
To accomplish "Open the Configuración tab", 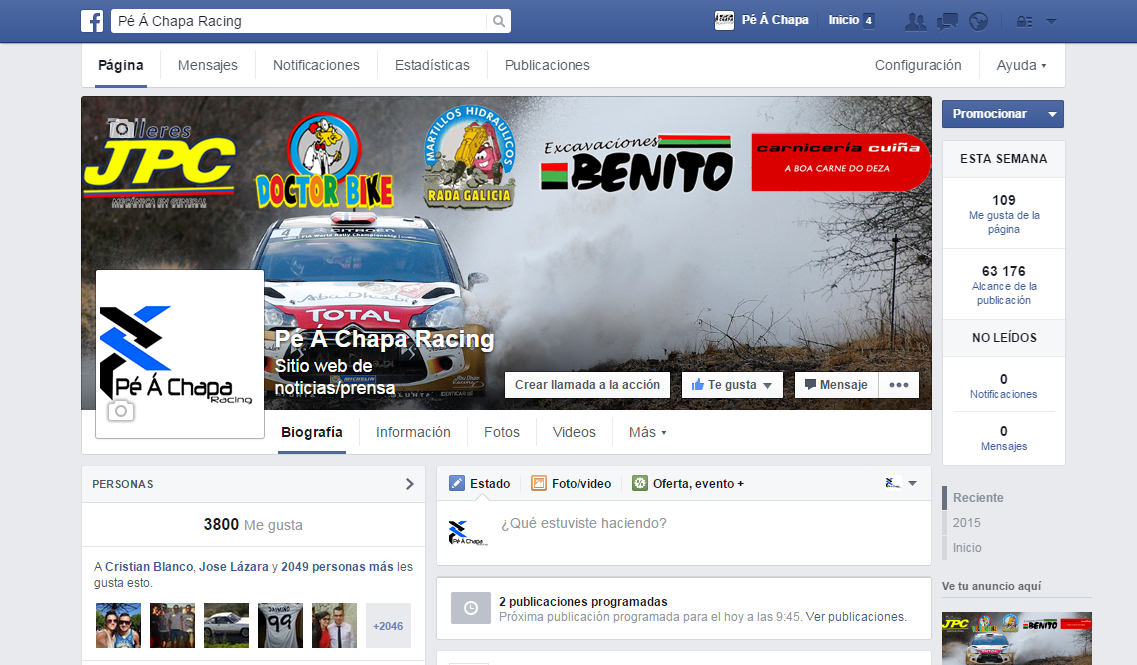I will point(918,65).
